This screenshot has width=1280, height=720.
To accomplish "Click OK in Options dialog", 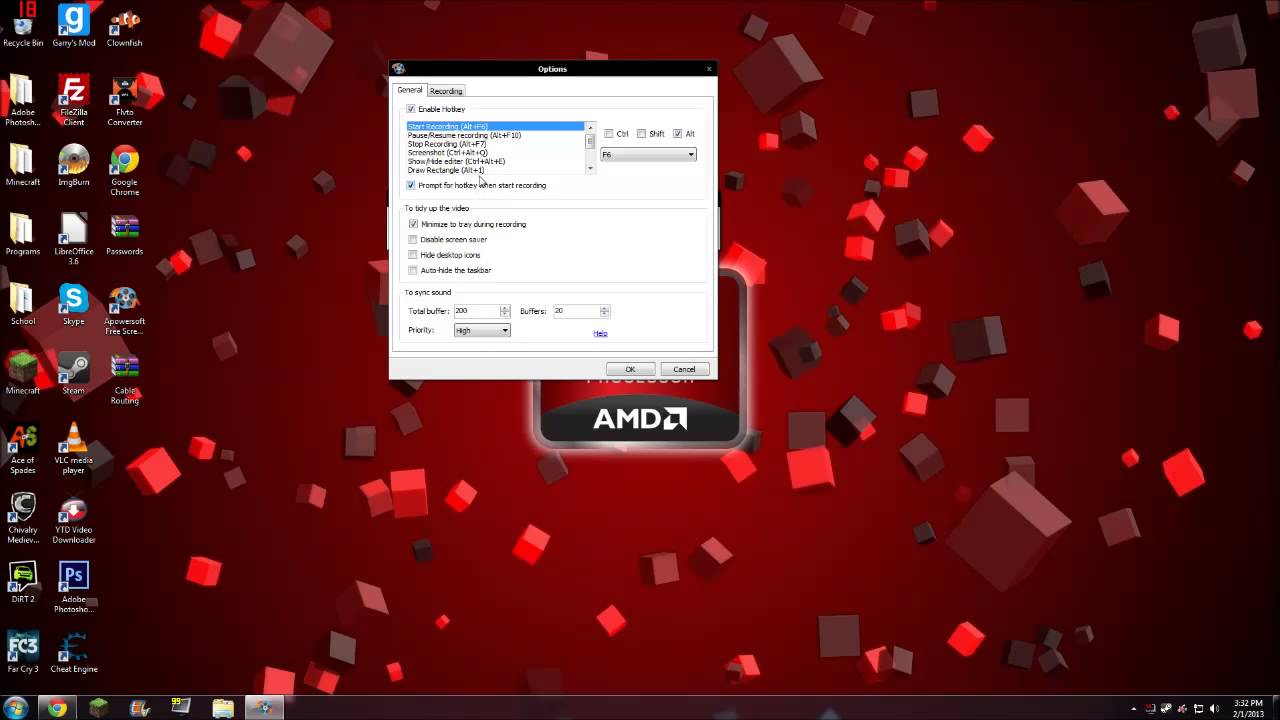I will pos(630,369).
